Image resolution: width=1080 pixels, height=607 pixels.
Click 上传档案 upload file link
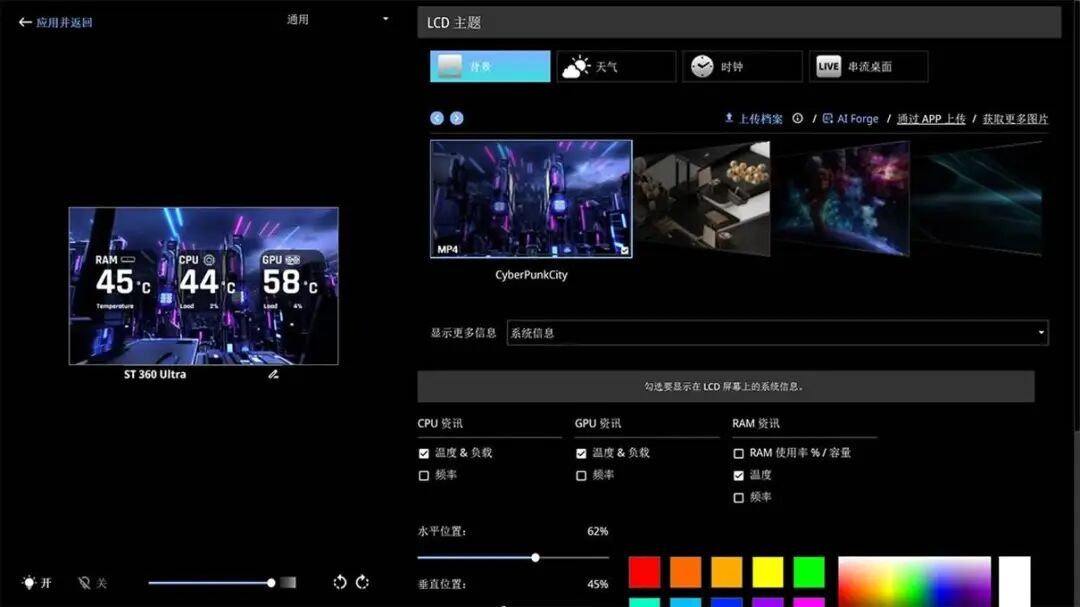754,119
